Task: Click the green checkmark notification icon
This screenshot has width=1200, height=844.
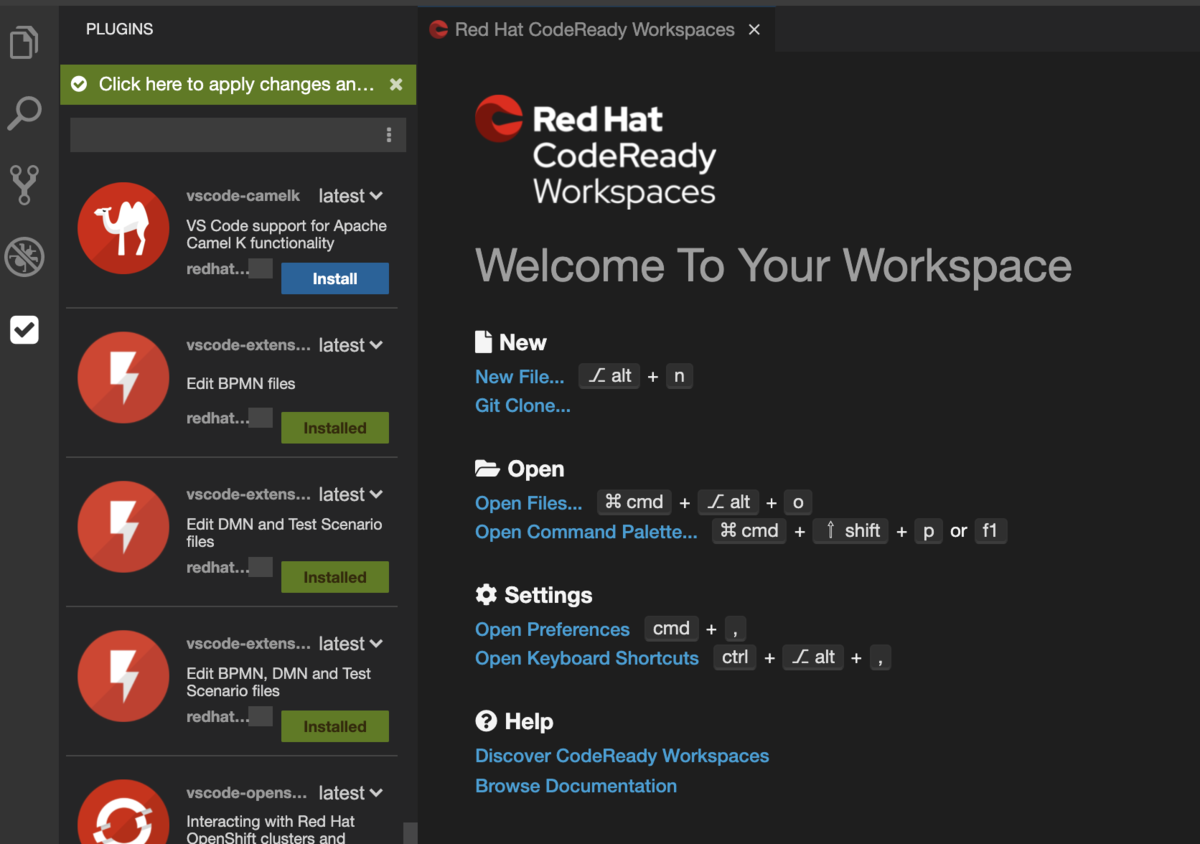Action: click(x=79, y=85)
